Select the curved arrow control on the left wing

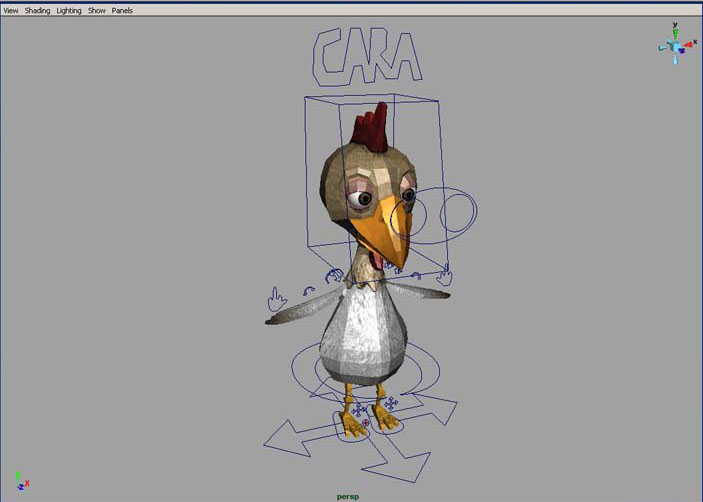click(x=308, y=291)
